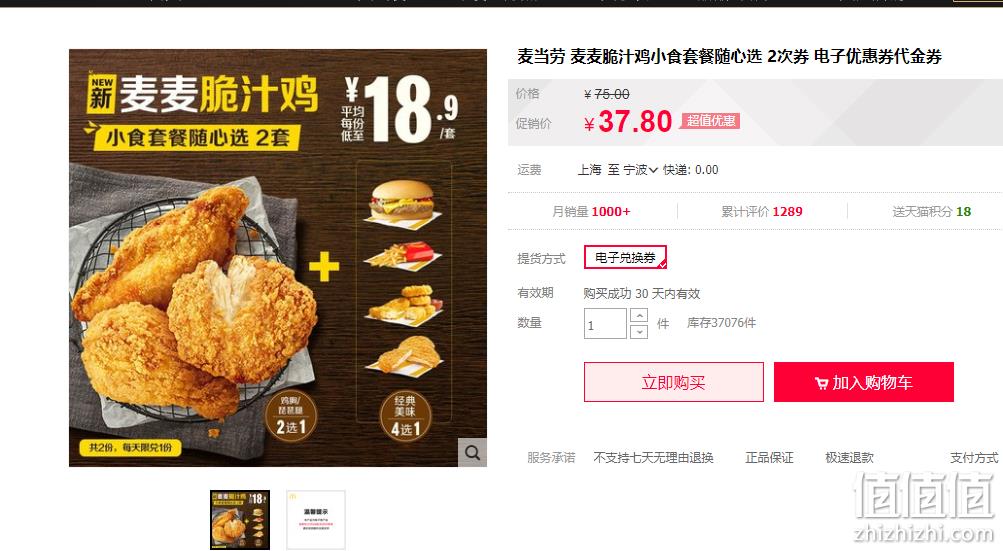The image size is (1003, 551).
Task: Click the magnifier zoom icon on product image
Action: (x=472, y=452)
